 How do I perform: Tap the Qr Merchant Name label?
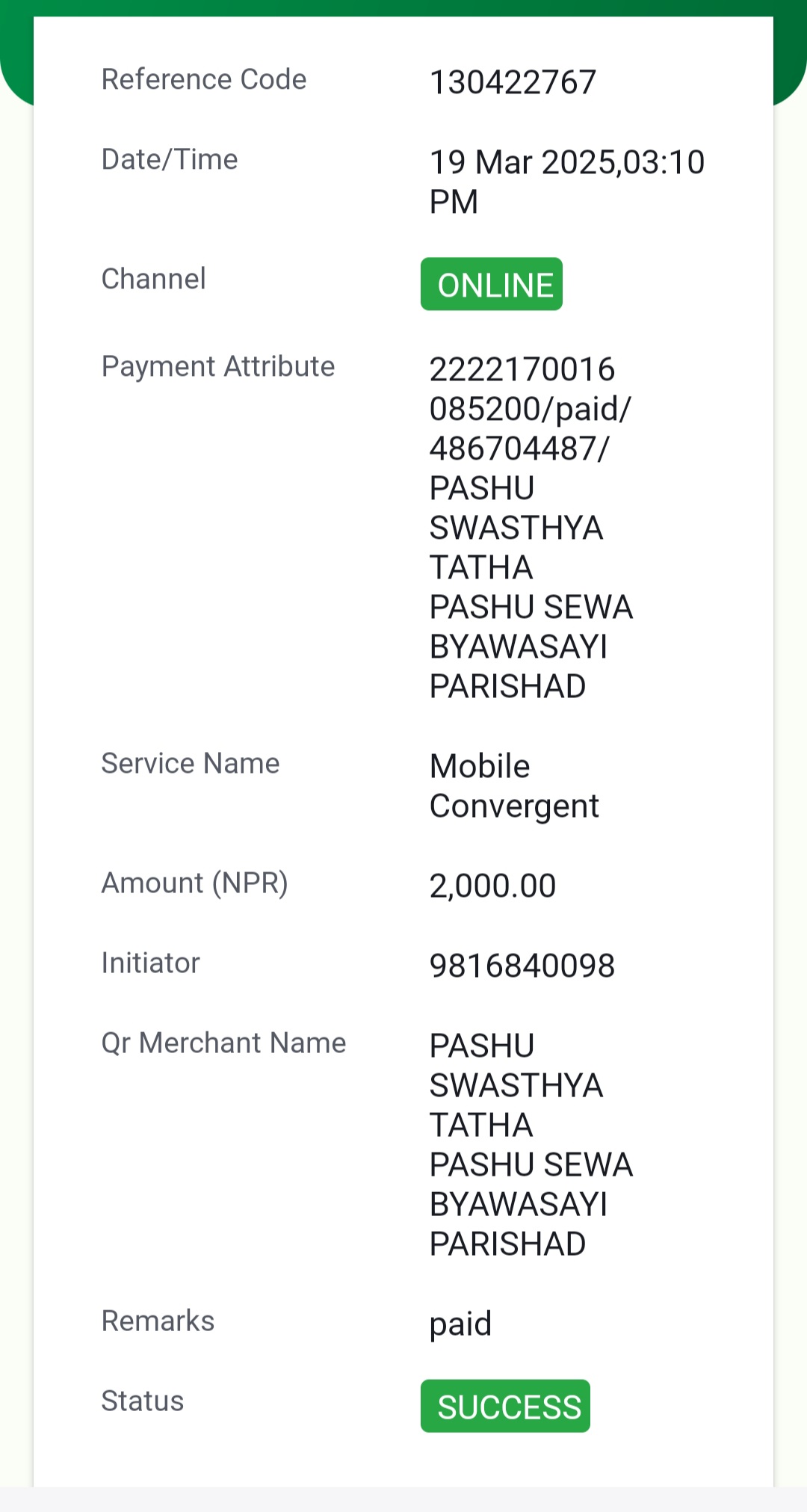pyautogui.click(x=224, y=1043)
